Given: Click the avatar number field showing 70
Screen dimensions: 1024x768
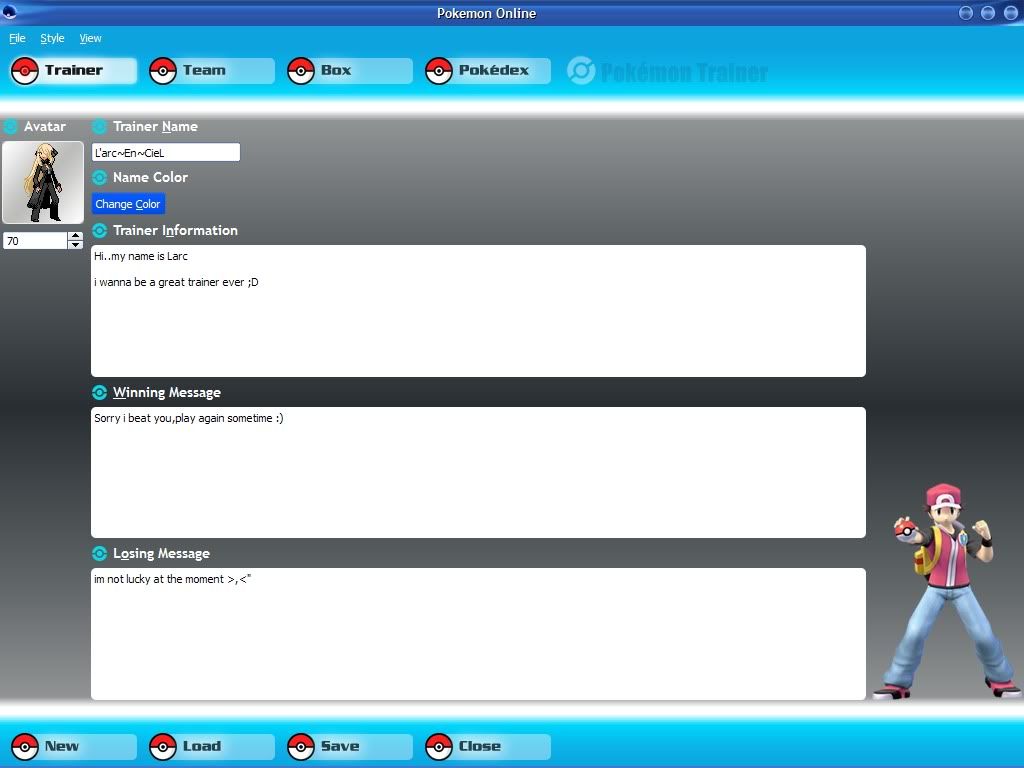Looking at the screenshot, I should pos(35,240).
